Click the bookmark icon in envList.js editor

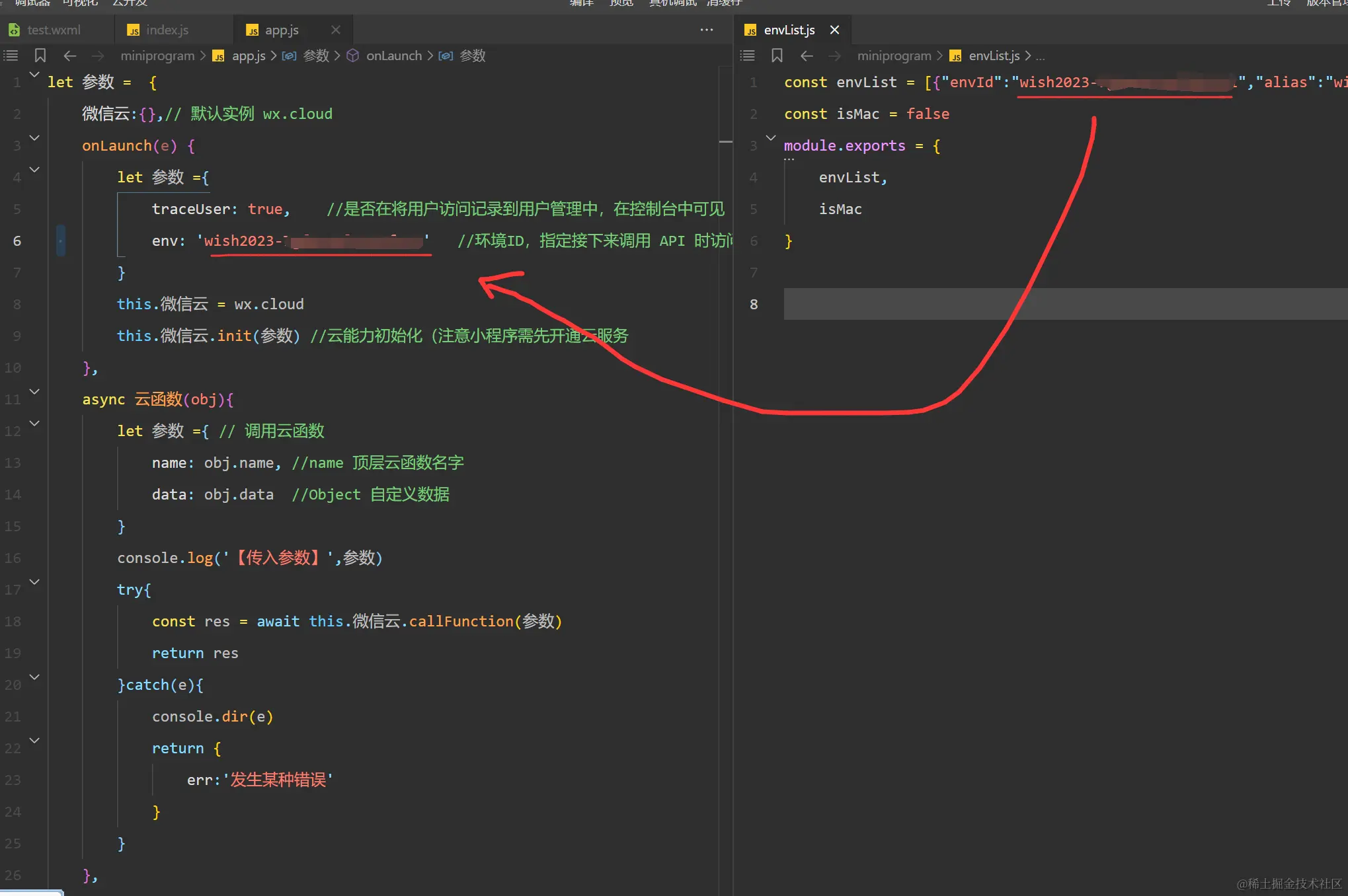[777, 56]
